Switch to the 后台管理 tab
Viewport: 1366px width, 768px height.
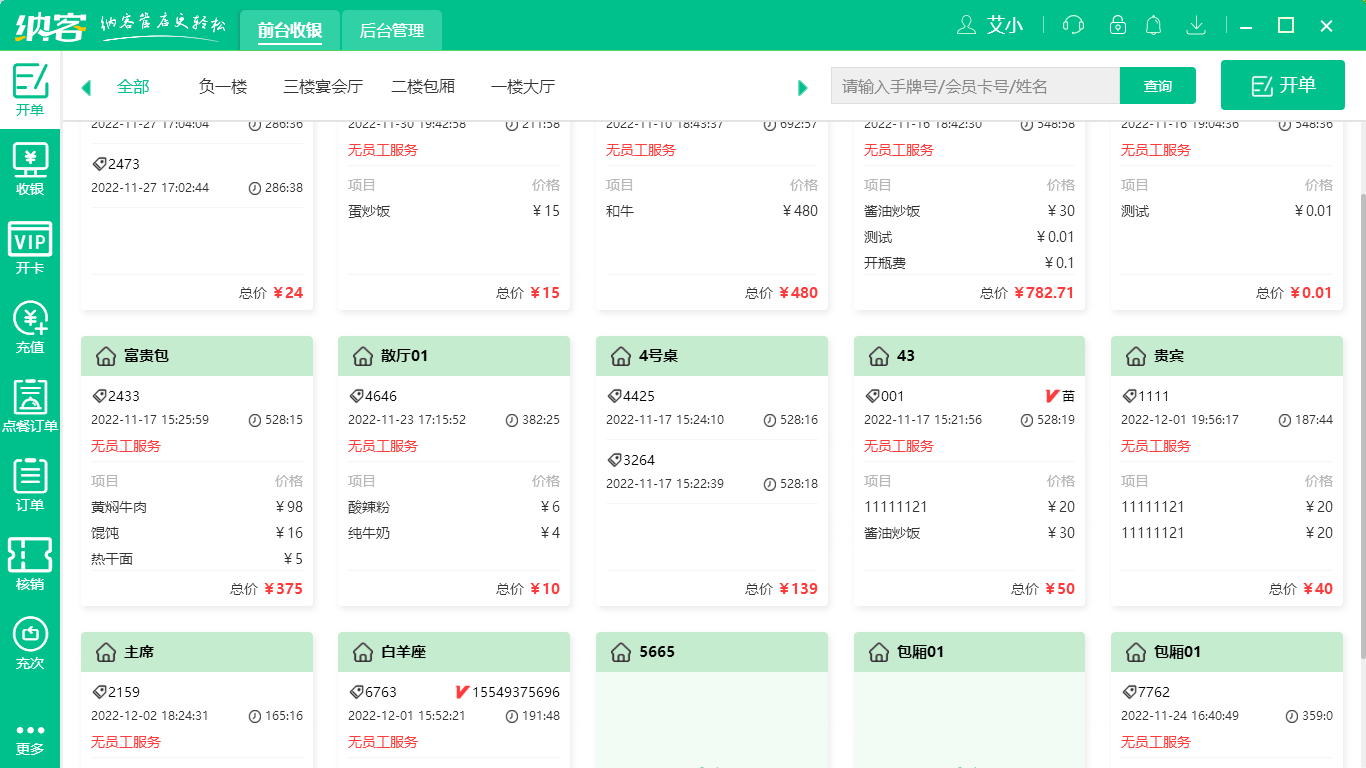tap(391, 30)
